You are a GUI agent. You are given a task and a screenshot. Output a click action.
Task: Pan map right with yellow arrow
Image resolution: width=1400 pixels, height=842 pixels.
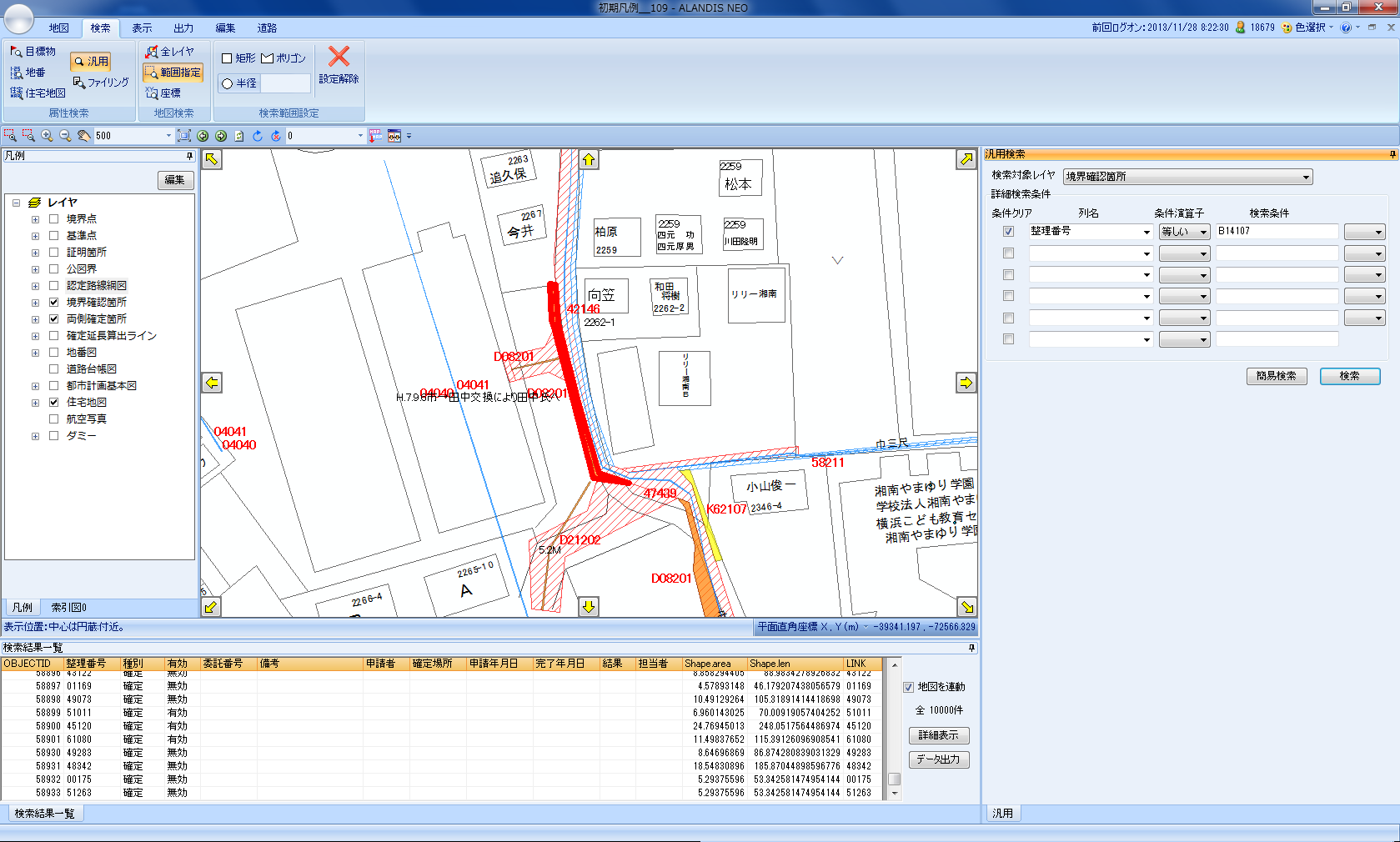pyautogui.click(x=966, y=383)
